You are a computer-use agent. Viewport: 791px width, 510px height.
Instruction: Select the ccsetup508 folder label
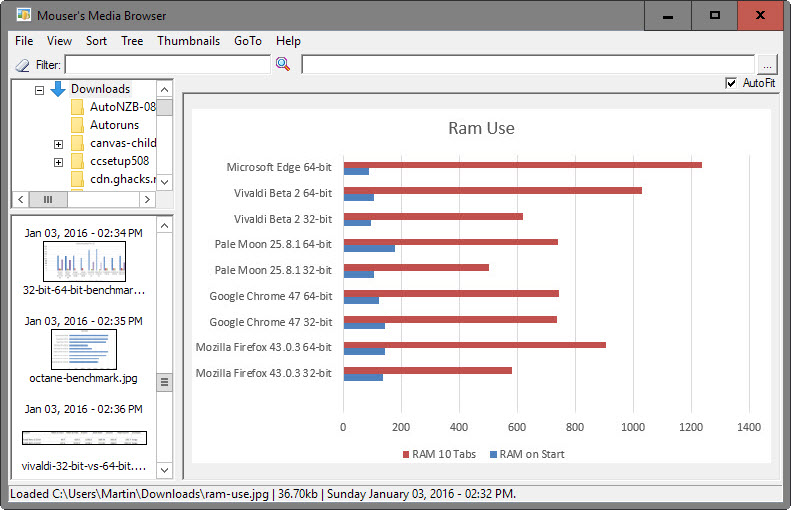120,161
